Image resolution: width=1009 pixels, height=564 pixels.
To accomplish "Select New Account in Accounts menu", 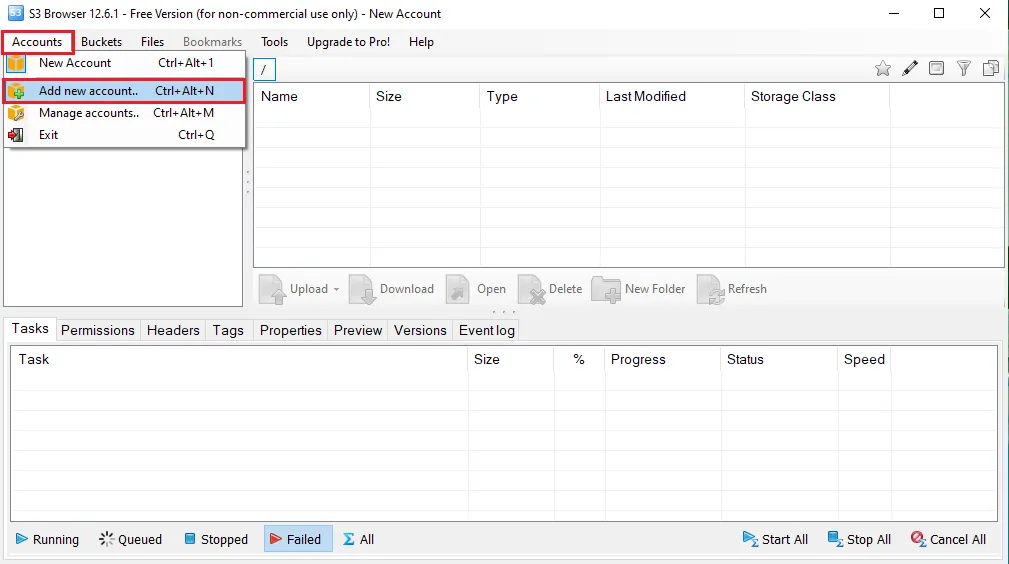I will pyautogui.click(x=124, y=63).
